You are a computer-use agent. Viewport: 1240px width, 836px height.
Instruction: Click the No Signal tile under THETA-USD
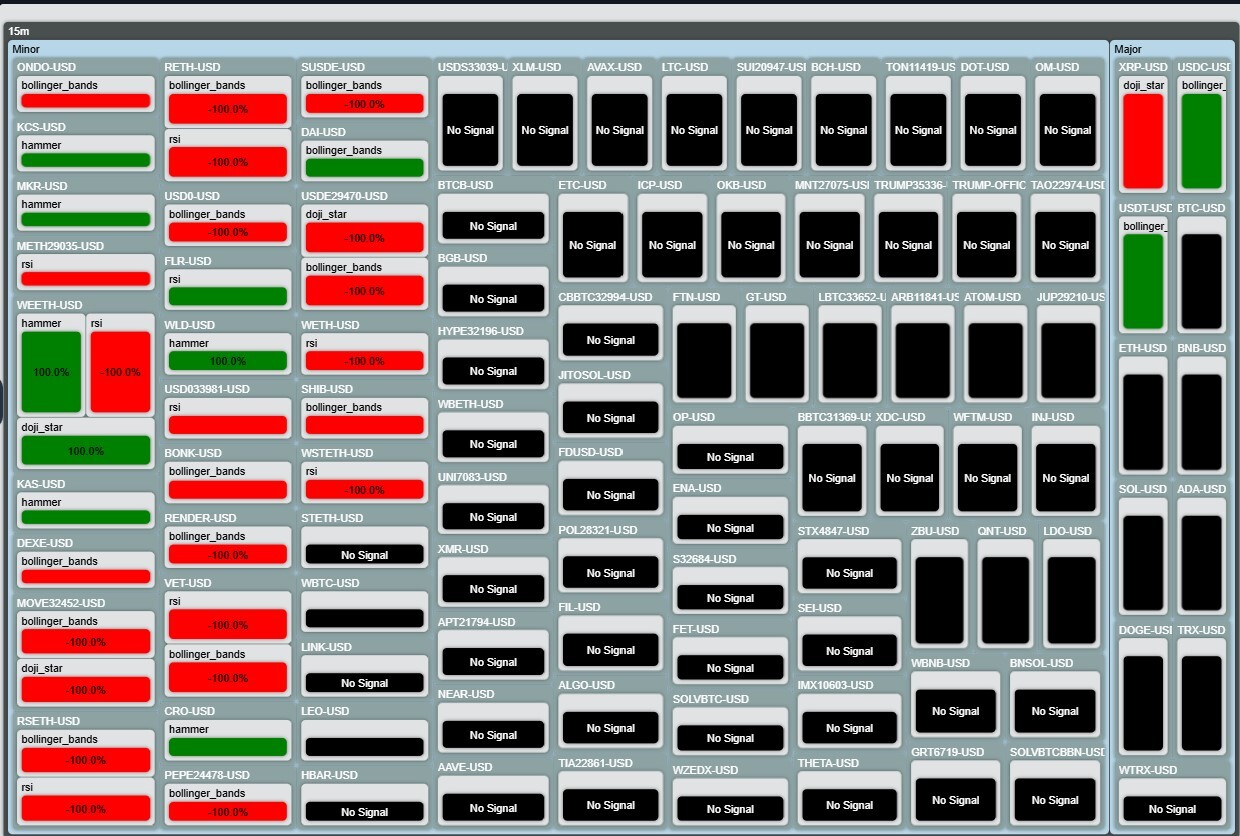point(850,804)
